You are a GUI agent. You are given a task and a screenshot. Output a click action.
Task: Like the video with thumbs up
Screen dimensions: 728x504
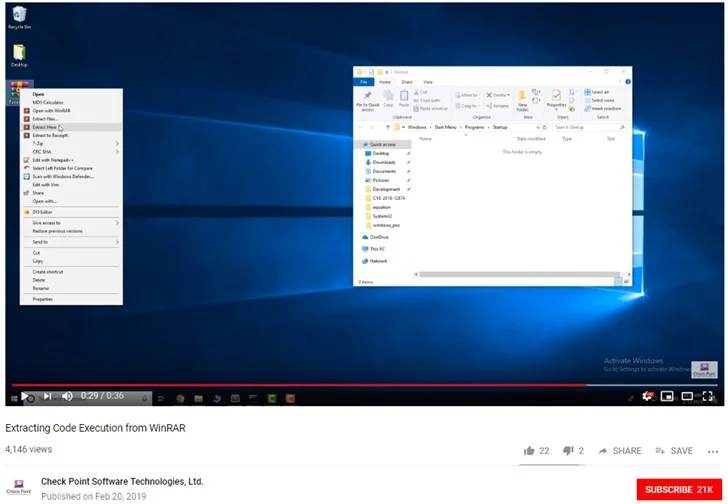pyautogui.click(x=529, y=451)
